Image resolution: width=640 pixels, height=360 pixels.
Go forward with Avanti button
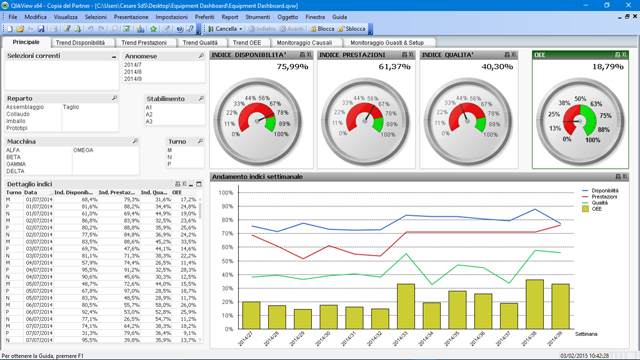coord(291,29)
